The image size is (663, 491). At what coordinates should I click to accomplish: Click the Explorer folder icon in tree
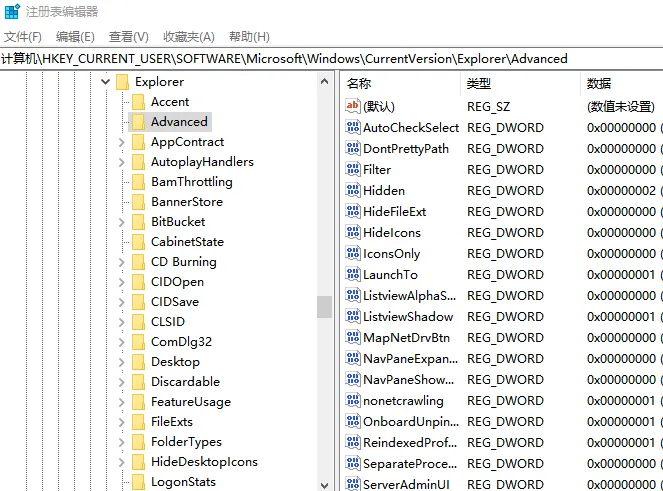click(x=122, y=82)
